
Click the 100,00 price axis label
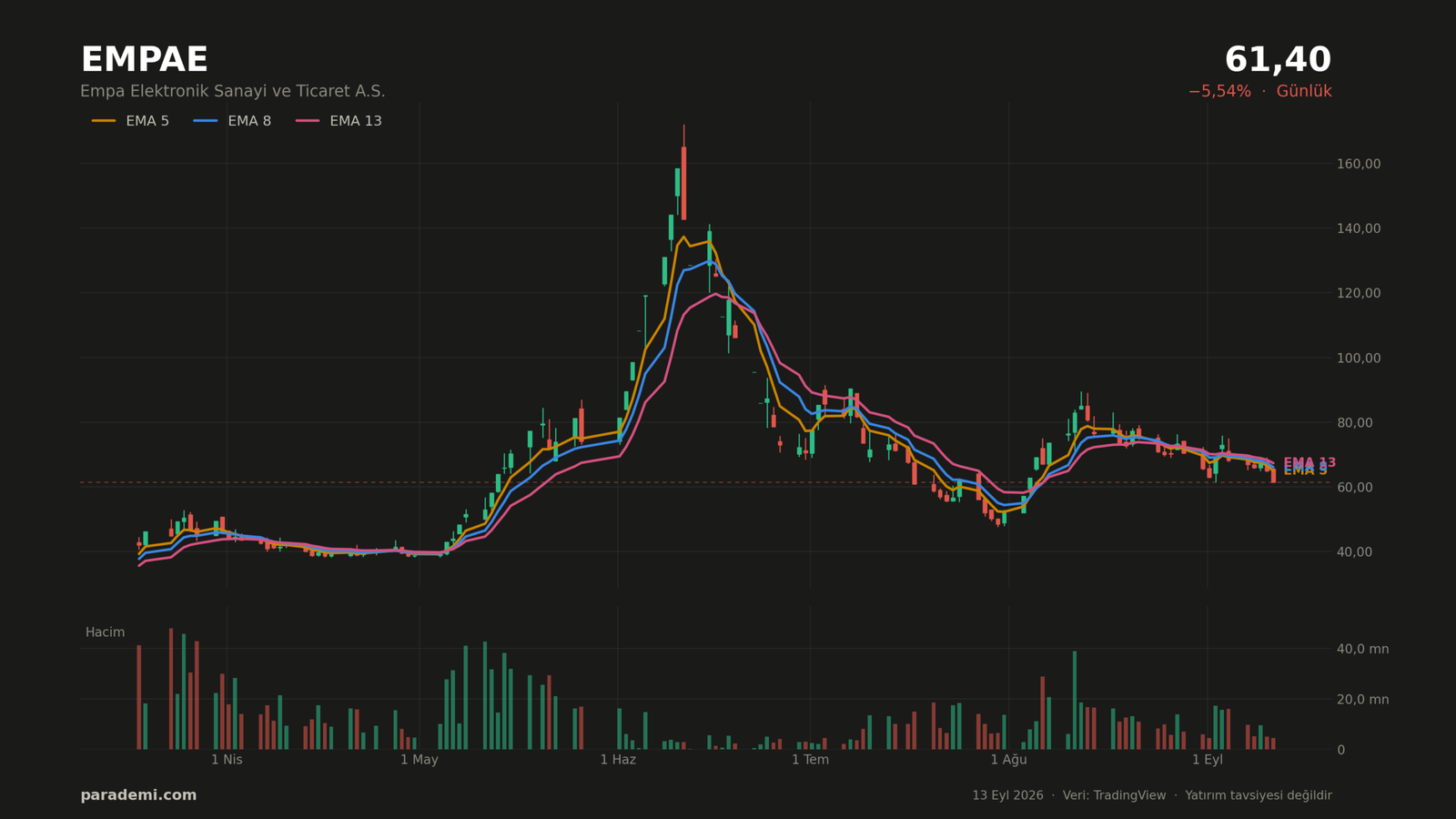coord(1359,358)
